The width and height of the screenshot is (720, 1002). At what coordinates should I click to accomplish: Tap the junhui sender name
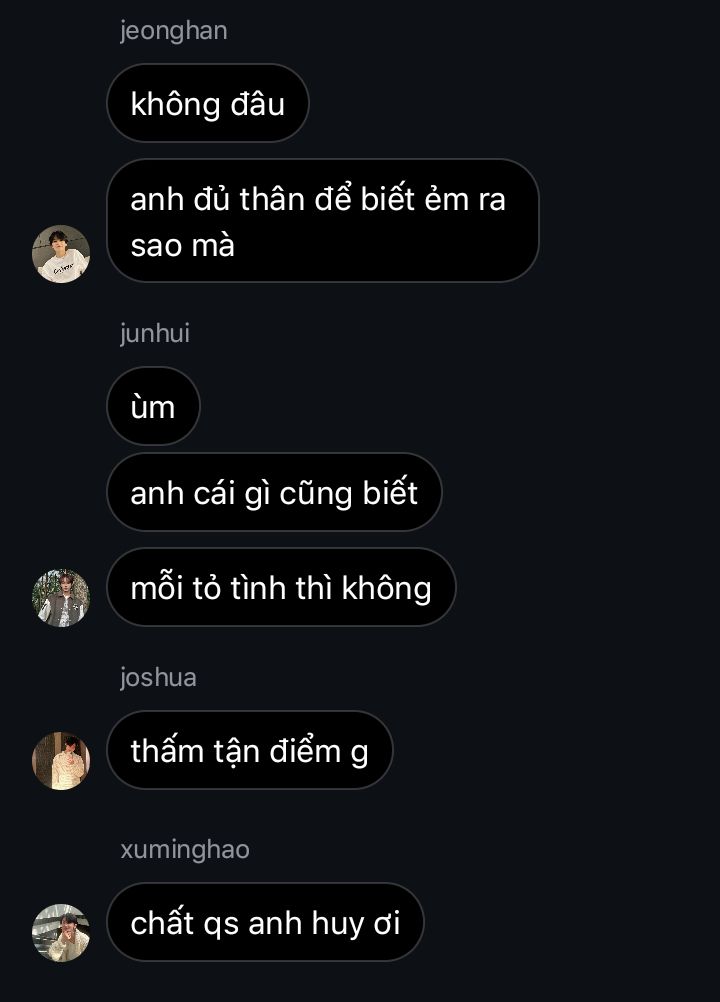coord(155,334)
